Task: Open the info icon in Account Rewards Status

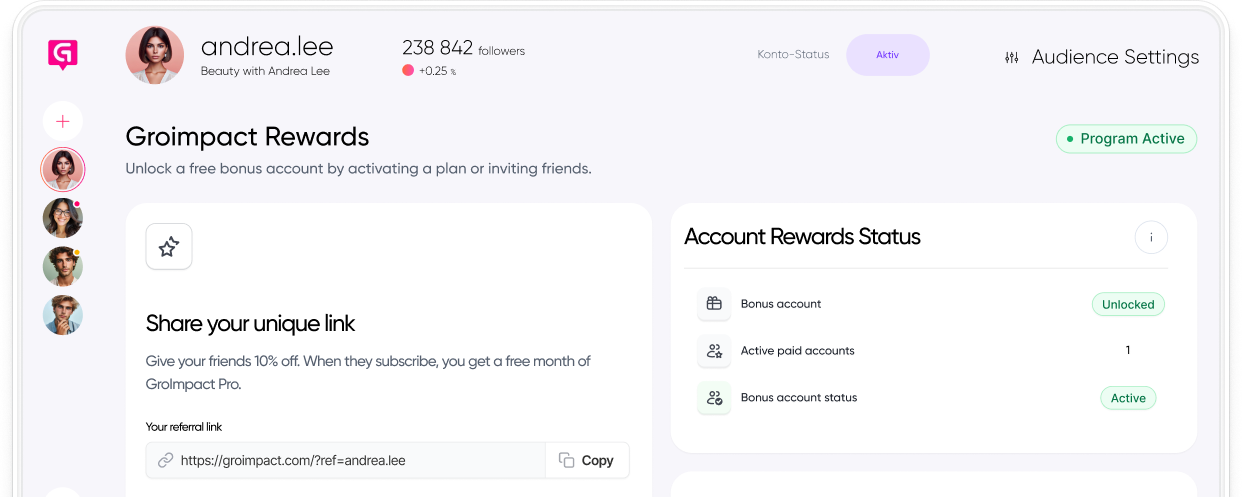Action: click(x=1151, y=237)
